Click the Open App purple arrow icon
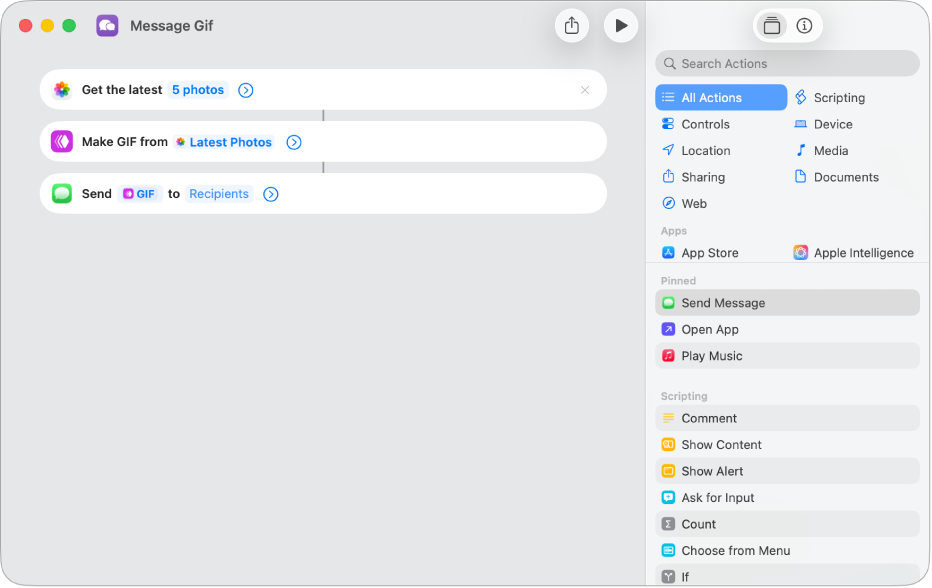The width and height of the screenshot is (932, 588). pyautogui.click(x=668, y=329)
